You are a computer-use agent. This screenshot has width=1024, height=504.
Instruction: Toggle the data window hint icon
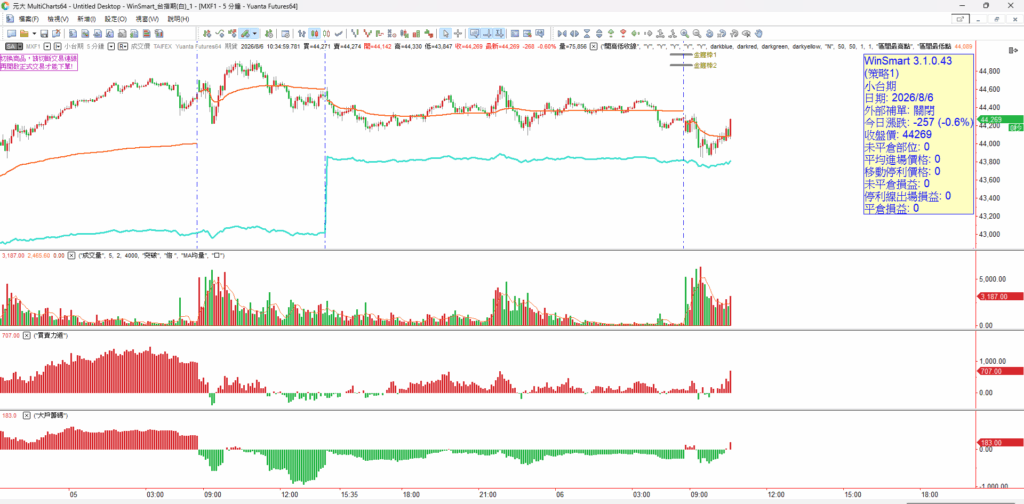[x=475, y=33]
